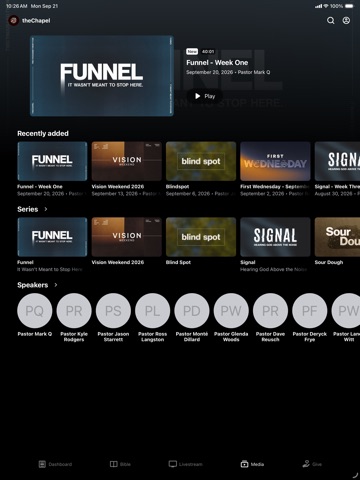Viewport: 360px width, 480px height.
Task: Click the 'Recently added' heading
Action: (x=43, y=133)
